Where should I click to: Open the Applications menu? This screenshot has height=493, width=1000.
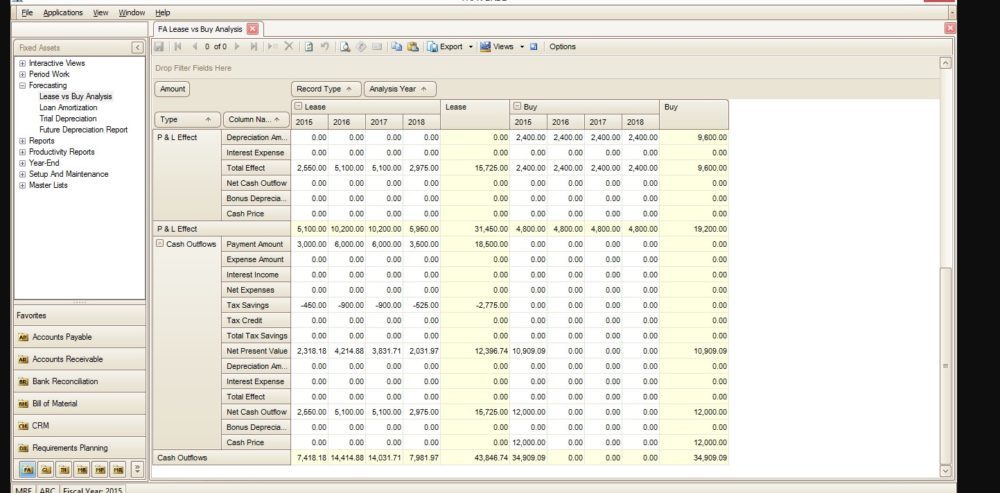(x=63, y=12)
